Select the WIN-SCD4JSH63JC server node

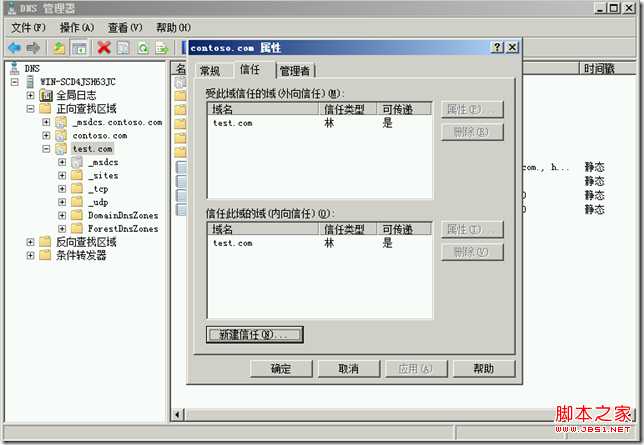point(78,81)
